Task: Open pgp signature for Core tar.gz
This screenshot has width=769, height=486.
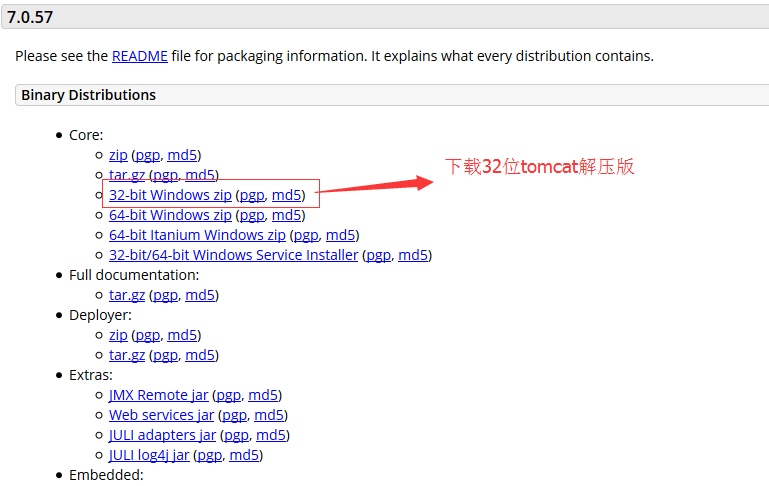Action: (x=165, y=175)
